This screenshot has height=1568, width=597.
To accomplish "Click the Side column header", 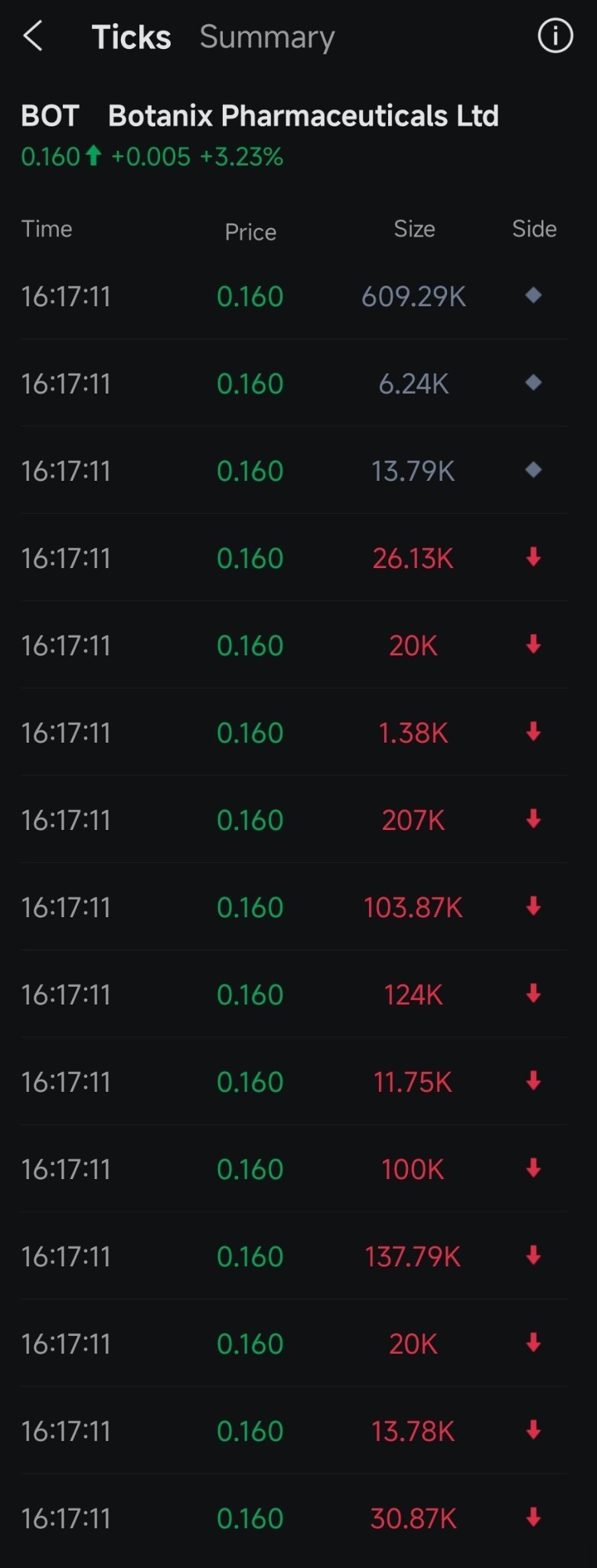I will pyautogui.click(x=534, y=229).
